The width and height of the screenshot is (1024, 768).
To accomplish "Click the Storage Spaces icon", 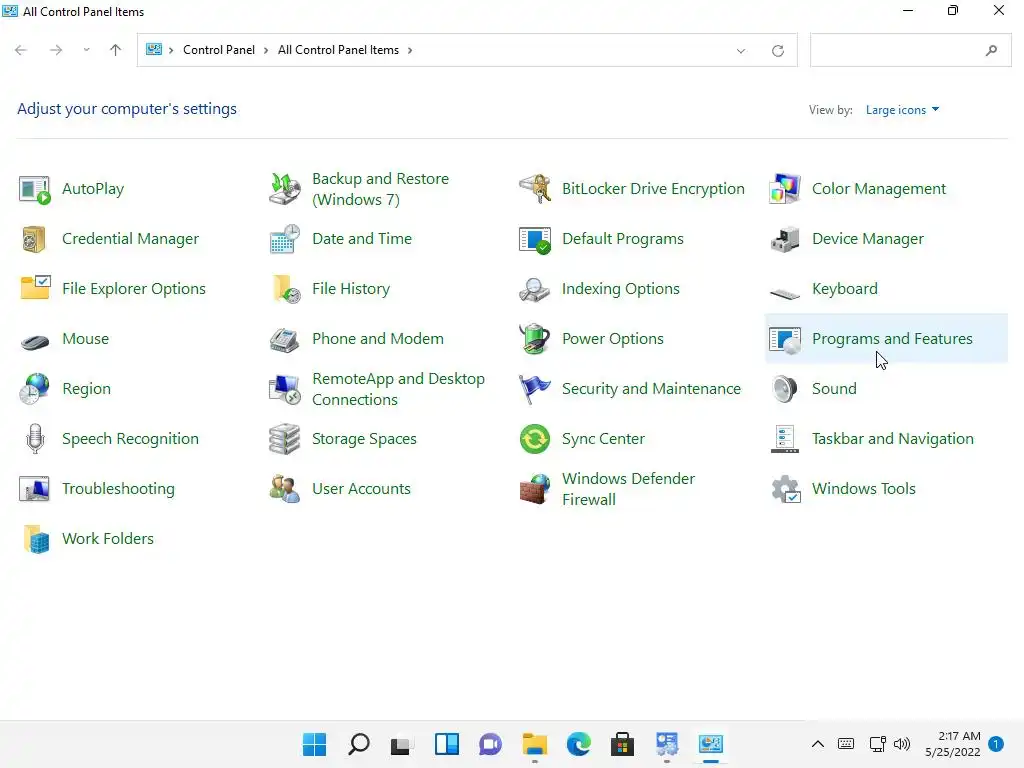I will pyautogui.click(x=285, y=439).
